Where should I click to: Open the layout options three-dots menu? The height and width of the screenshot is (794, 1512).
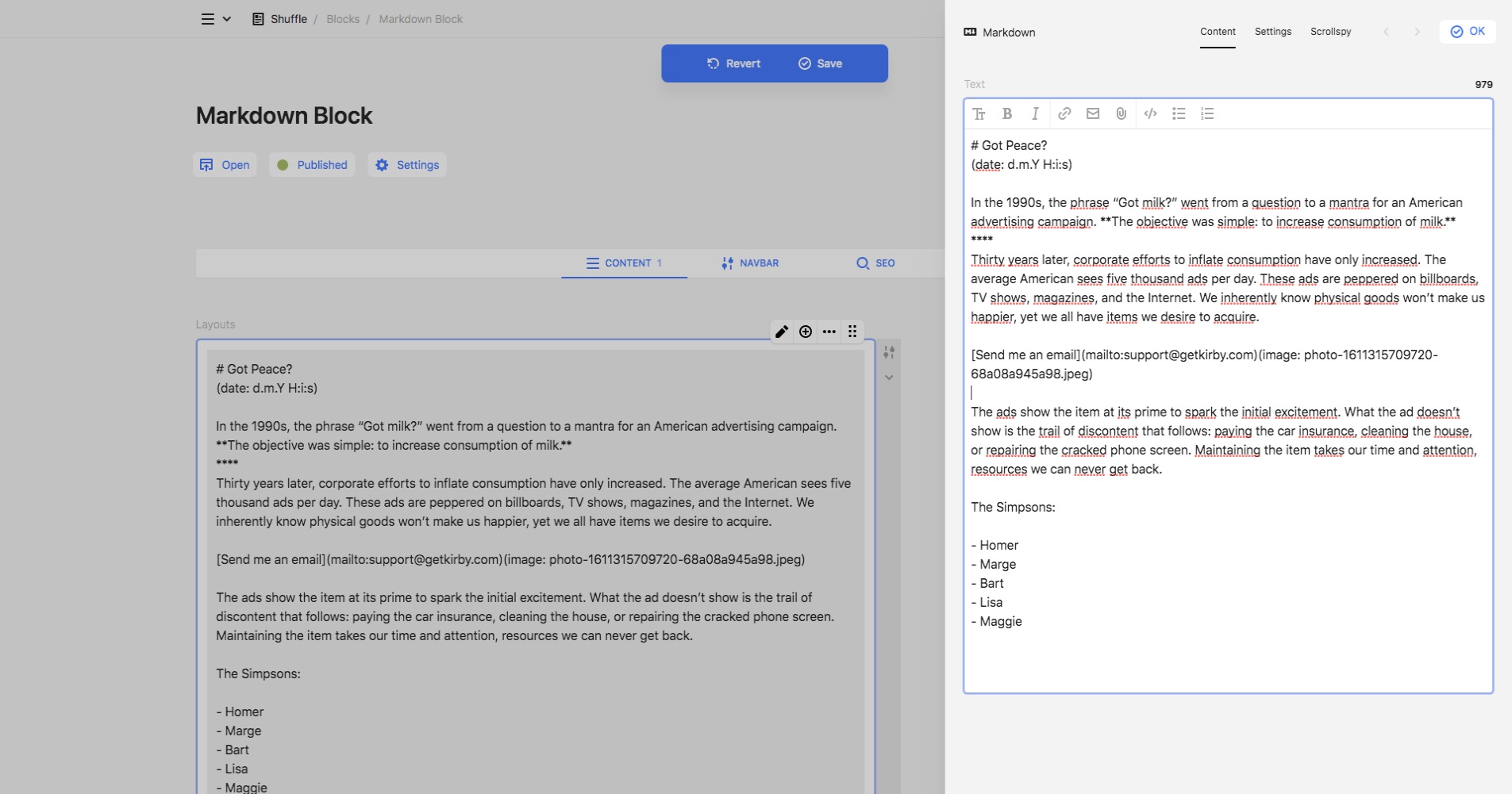829,332
